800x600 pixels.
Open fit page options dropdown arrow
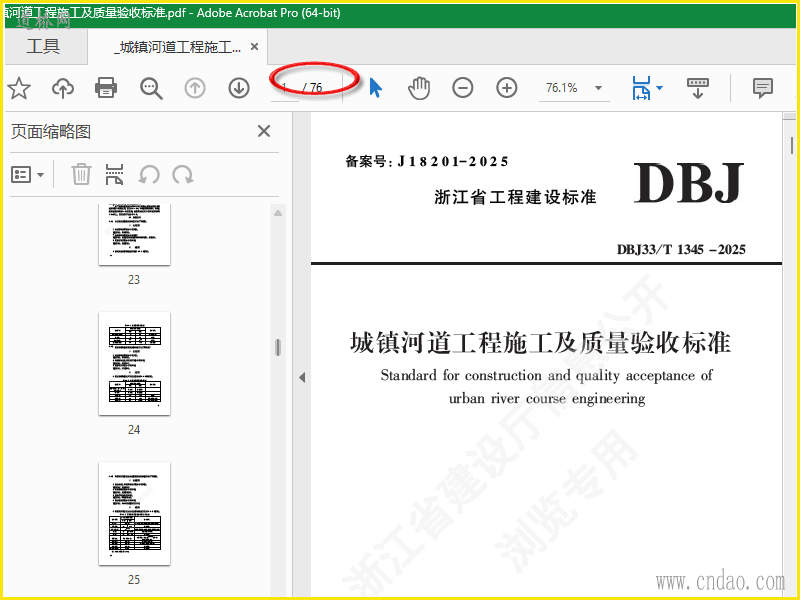pyautogui.click(x=659, y=88)
